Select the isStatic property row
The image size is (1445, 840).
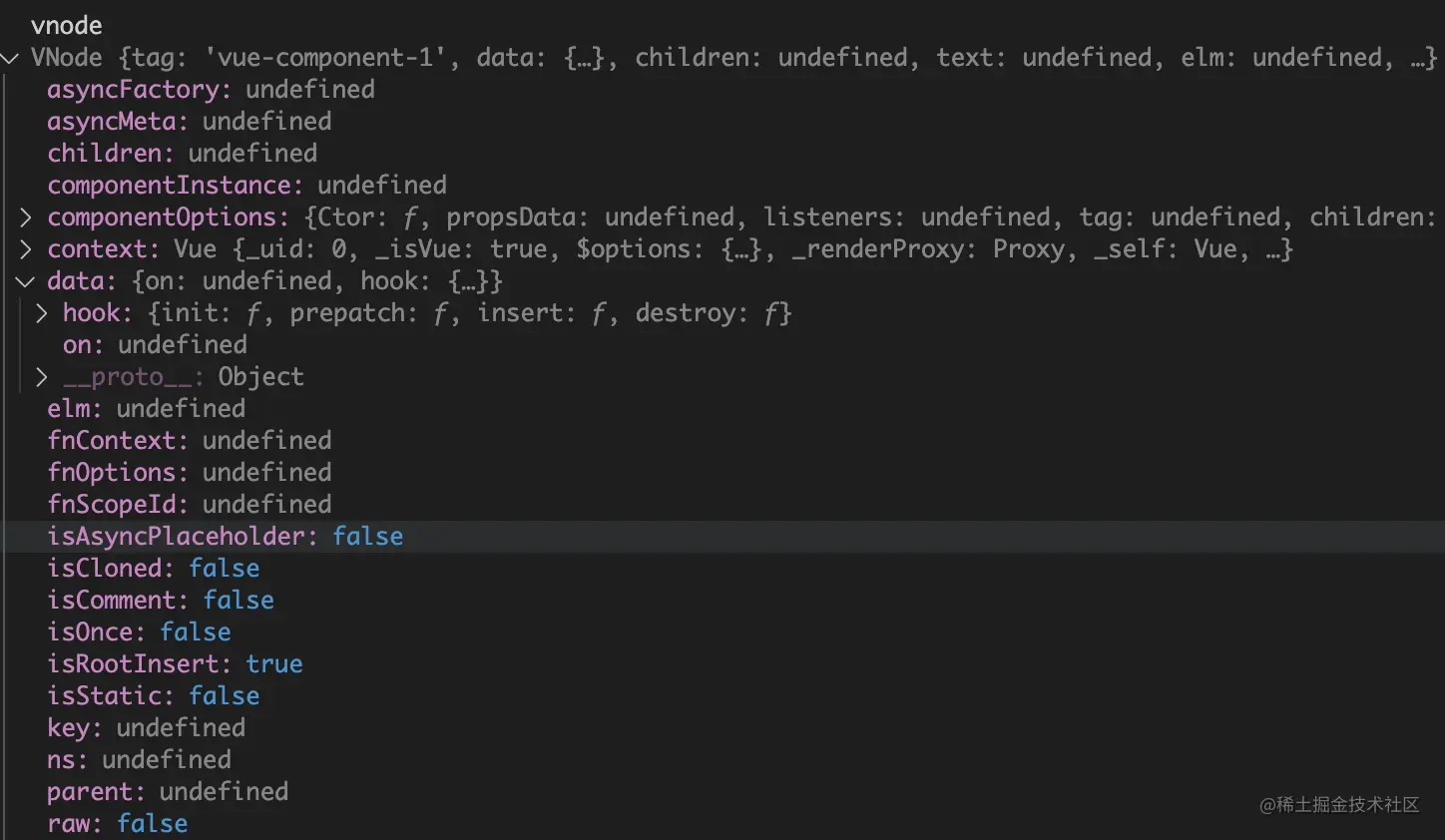point(153,696)
